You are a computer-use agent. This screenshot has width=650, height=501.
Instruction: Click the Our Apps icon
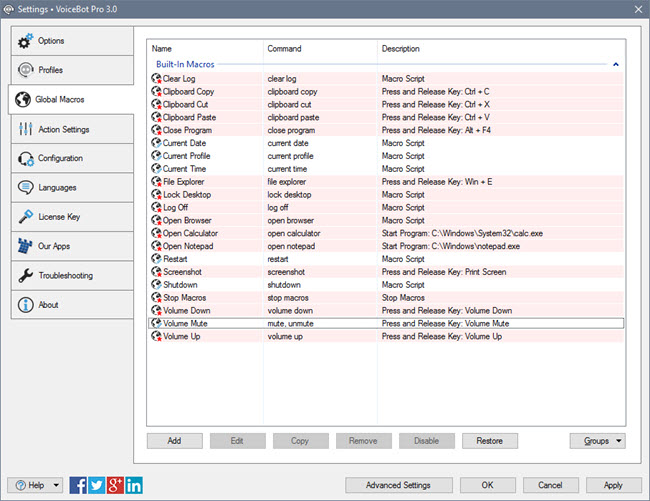tap(25, 246)
